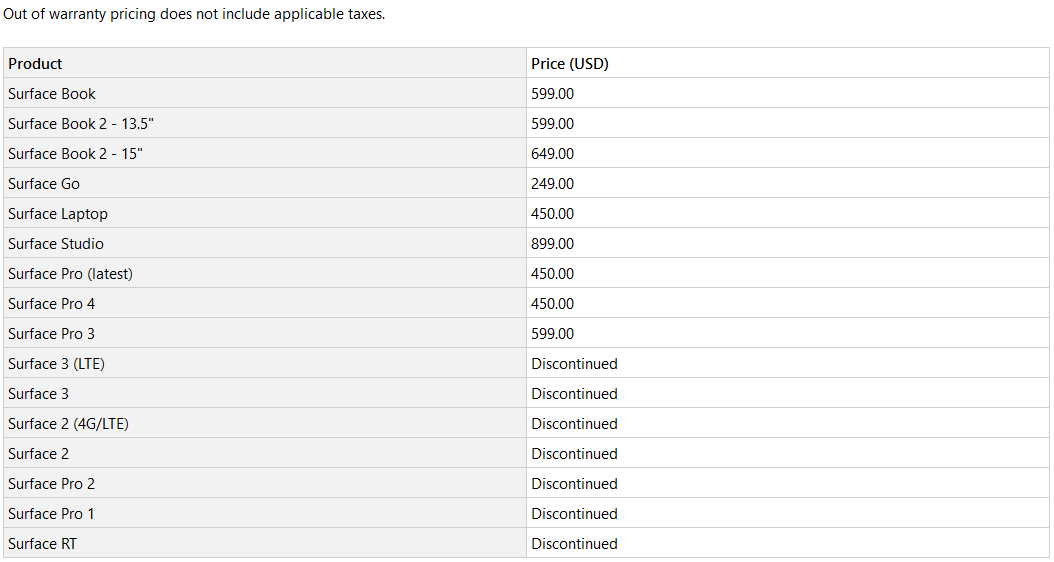
Task: Click the Product column header
Action: 265,63
